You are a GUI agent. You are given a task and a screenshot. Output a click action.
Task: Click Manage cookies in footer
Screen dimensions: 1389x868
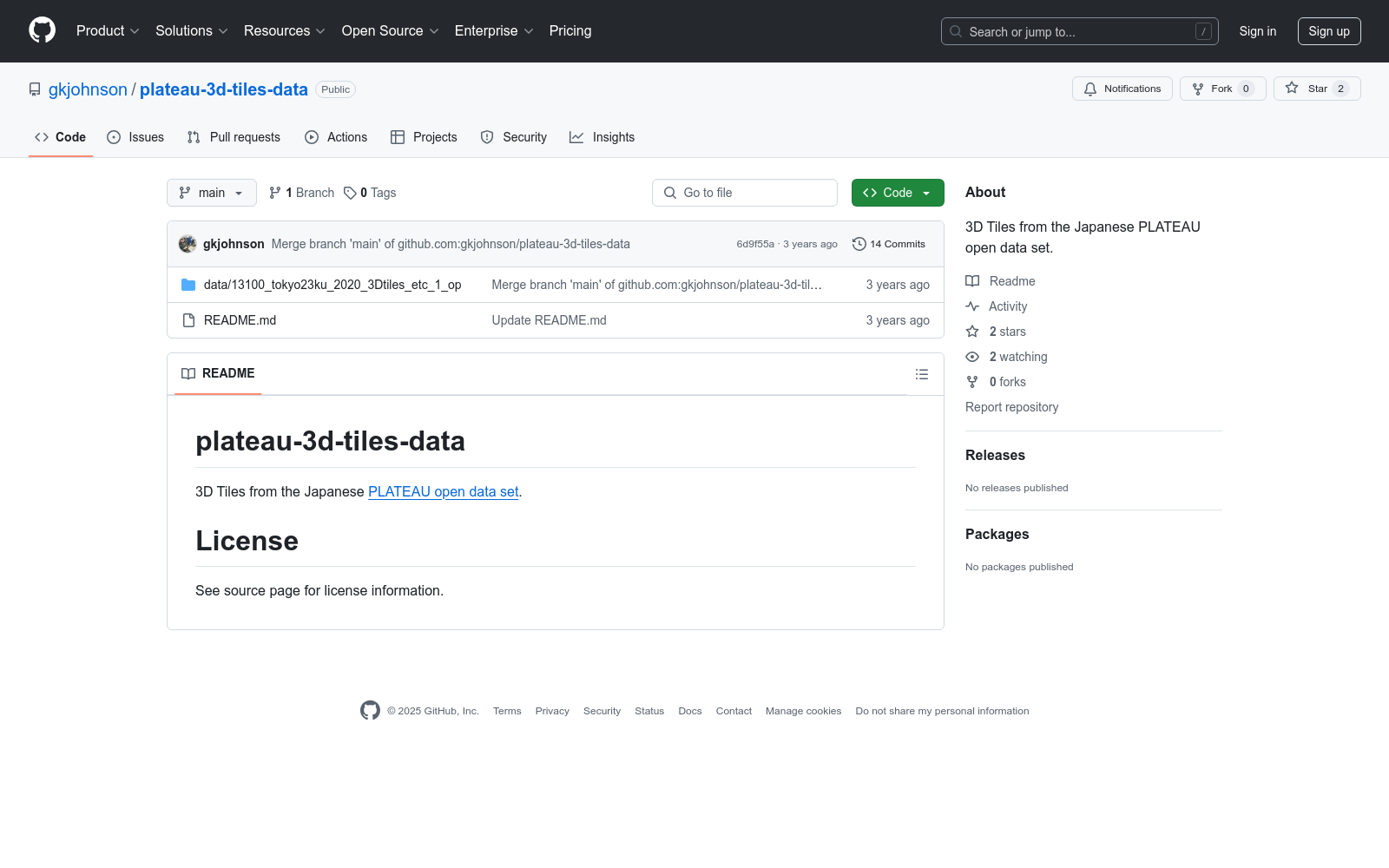804,711
